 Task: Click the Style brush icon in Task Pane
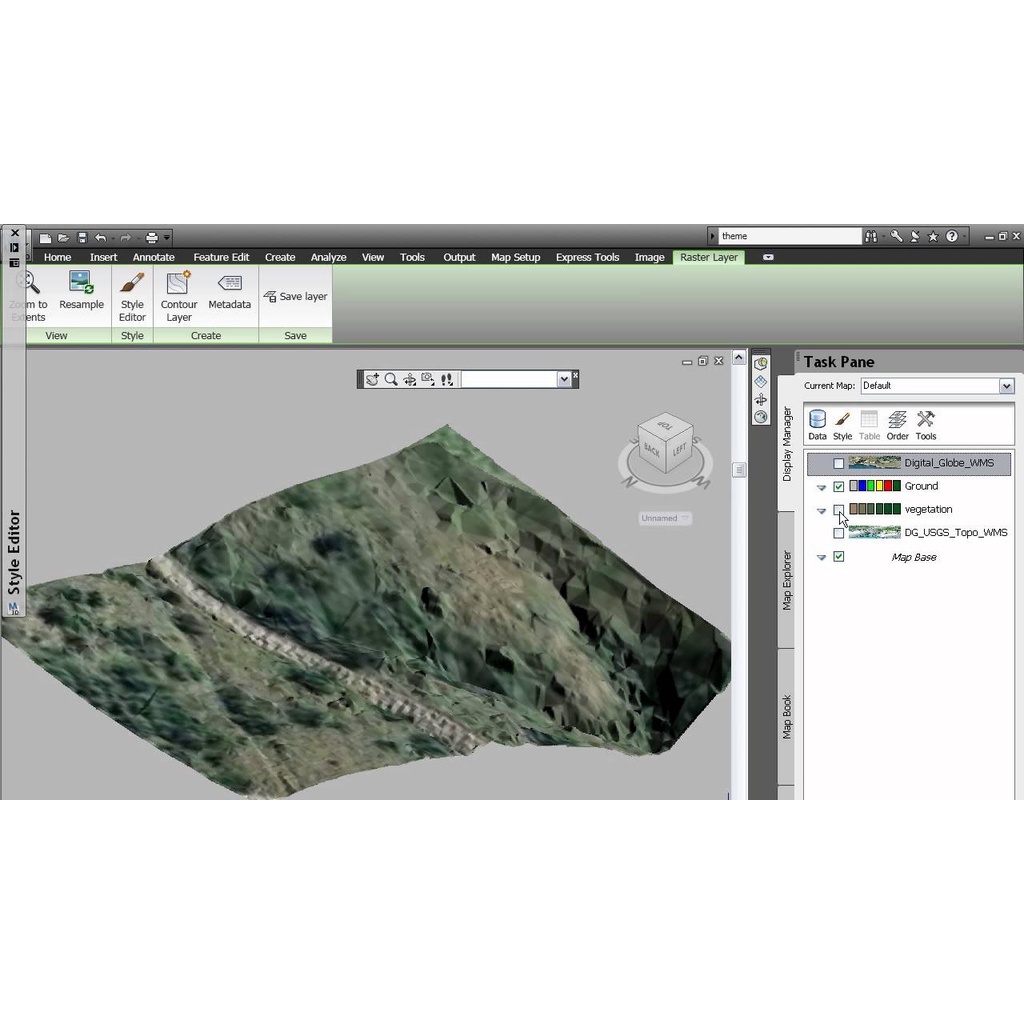[x=842, y=425]
